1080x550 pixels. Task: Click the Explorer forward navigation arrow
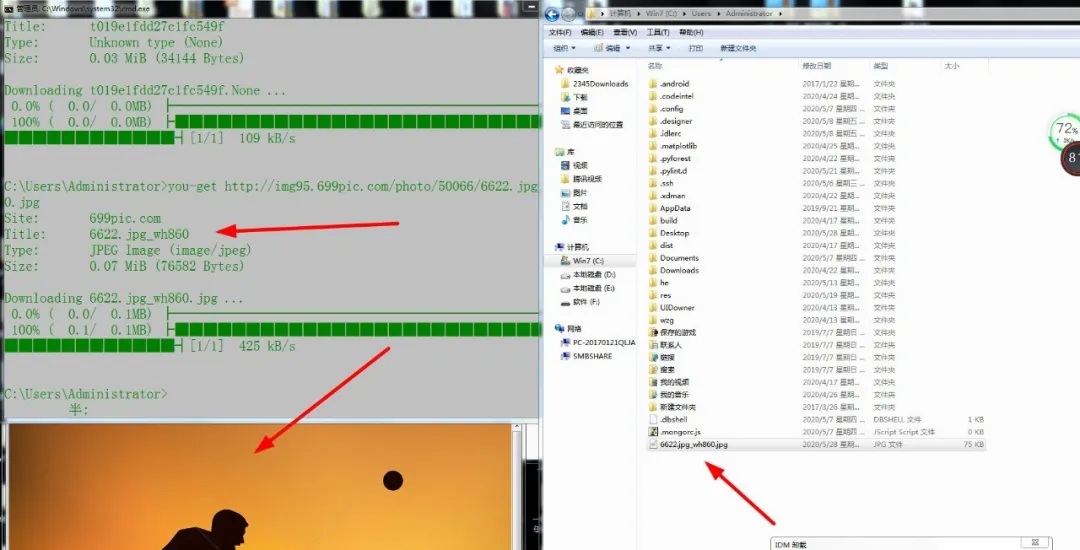coord(568,14)
